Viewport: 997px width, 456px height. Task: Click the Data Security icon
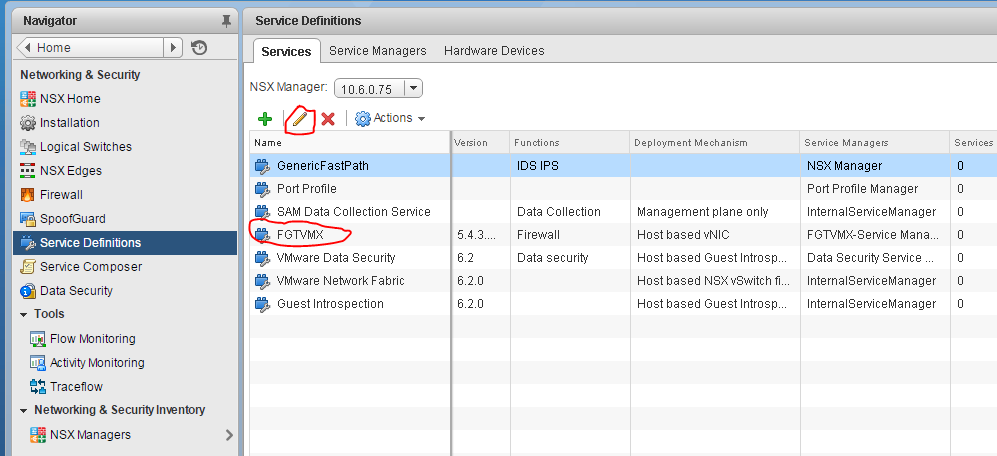[x=28, y=291]
